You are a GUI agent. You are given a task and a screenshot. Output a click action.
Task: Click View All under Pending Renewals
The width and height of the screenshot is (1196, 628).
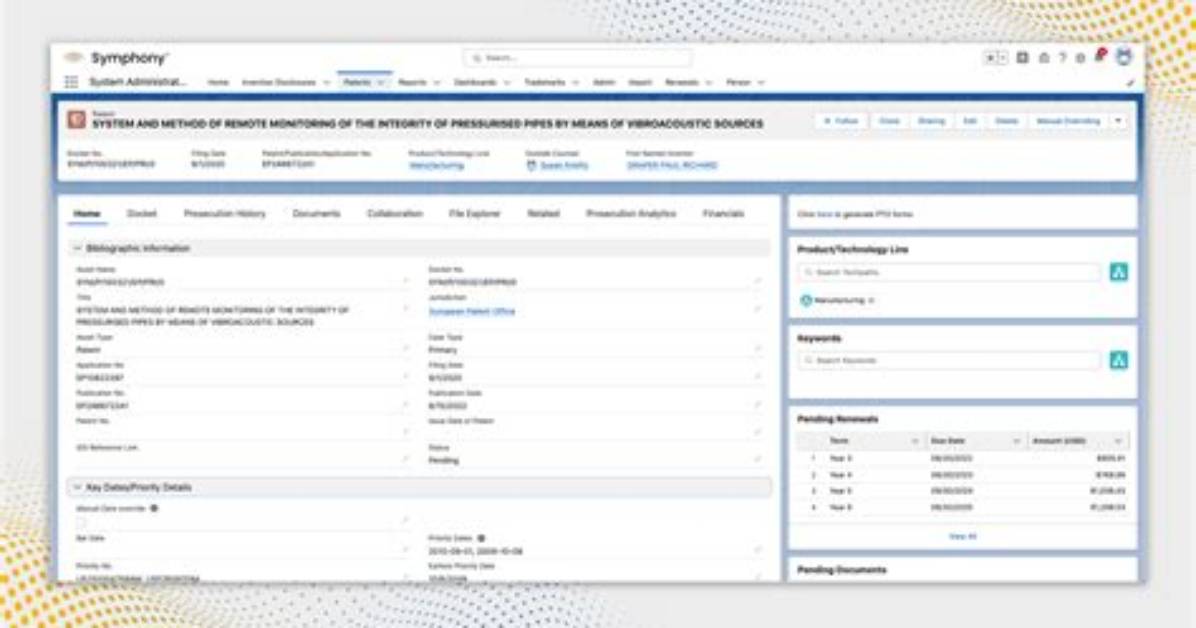pos(963,536)
